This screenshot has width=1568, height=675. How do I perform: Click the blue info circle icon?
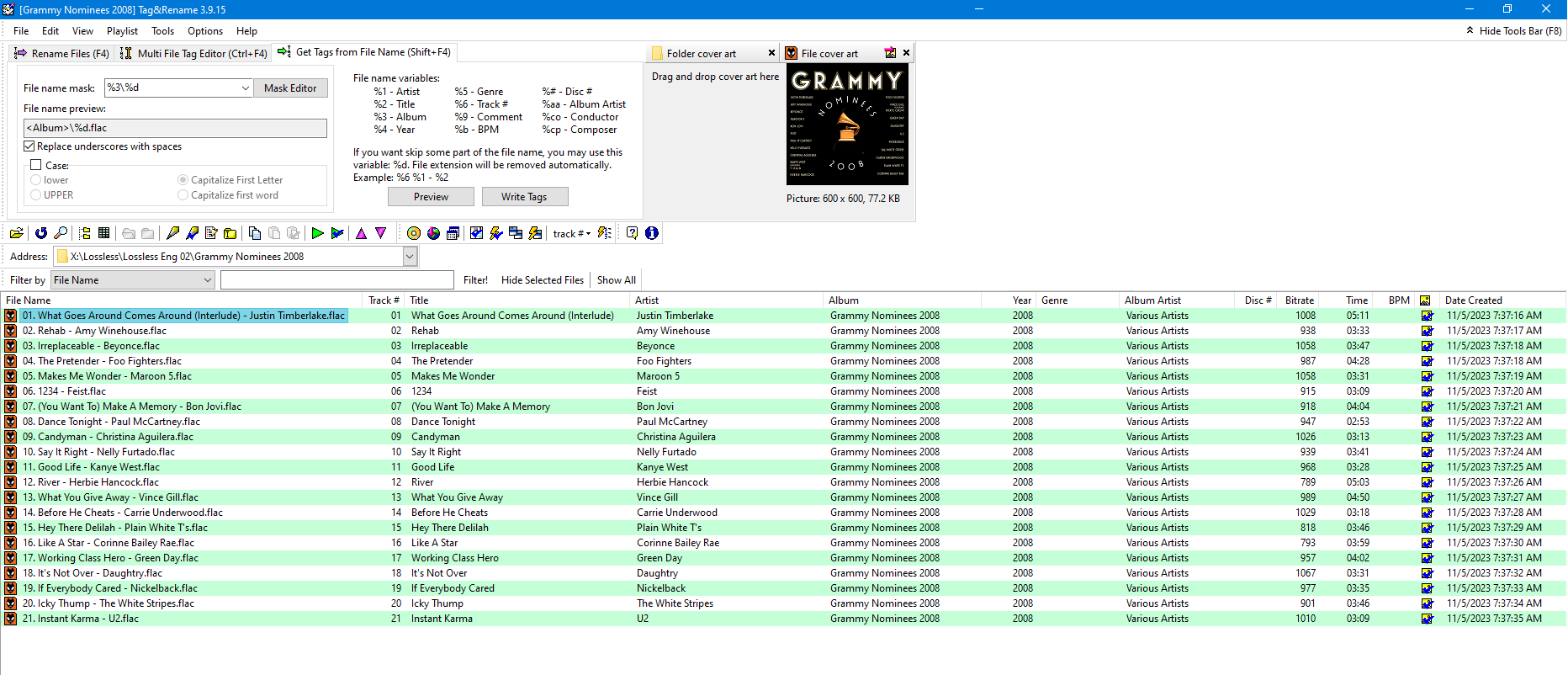pyautogui.click(x=652, y=233)
